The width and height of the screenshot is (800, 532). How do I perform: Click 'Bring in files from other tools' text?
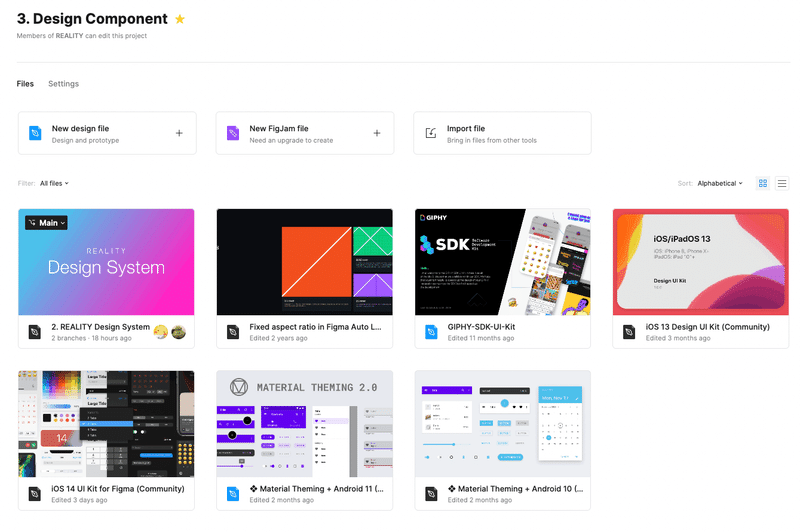coord(492,140)
